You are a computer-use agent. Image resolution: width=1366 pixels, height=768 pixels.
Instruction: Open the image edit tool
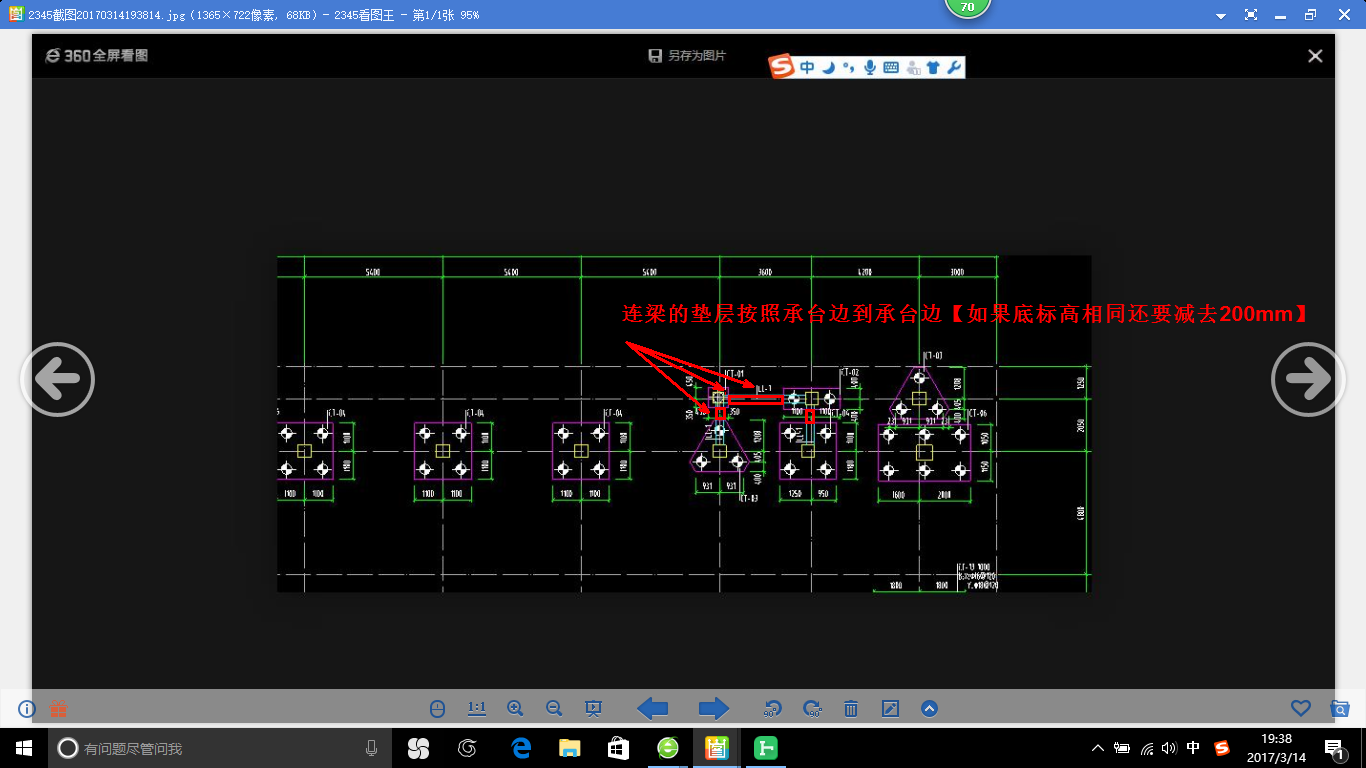pyautogui.click(x=890, y=709)
